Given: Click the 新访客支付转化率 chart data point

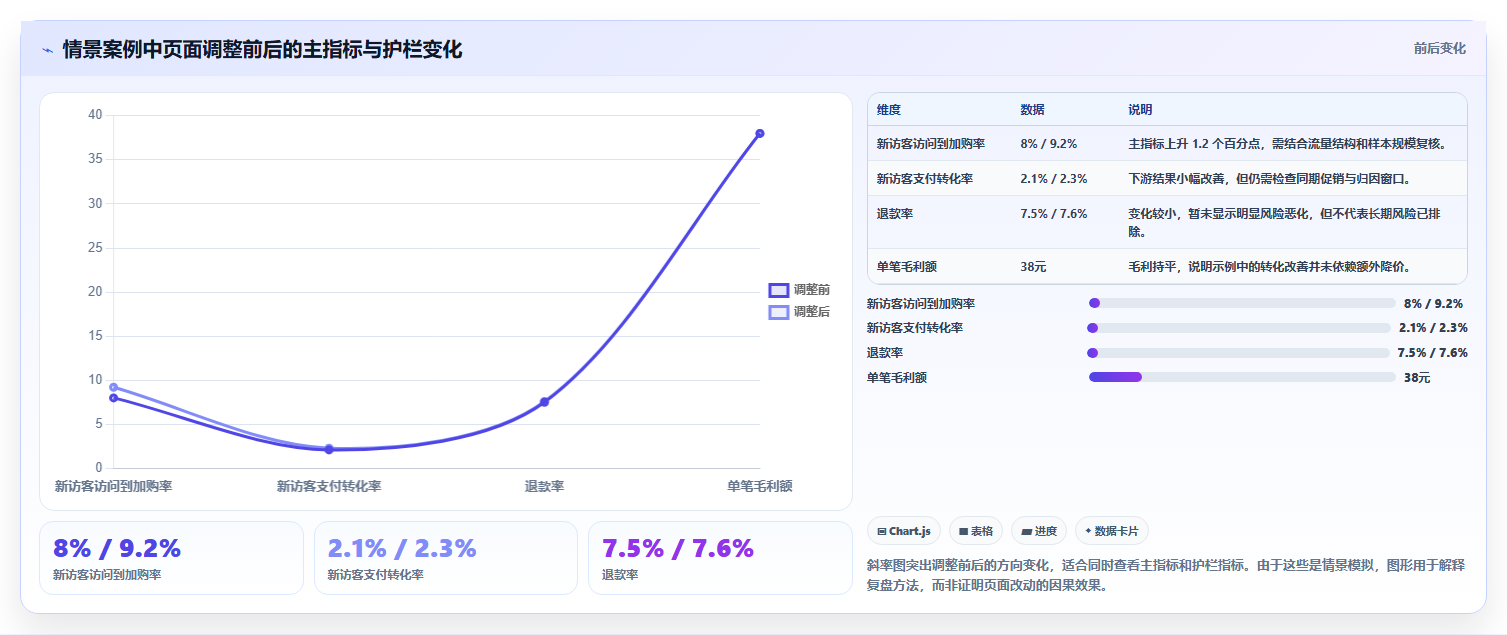Looking at the screenshot, I should pos(329,449).
